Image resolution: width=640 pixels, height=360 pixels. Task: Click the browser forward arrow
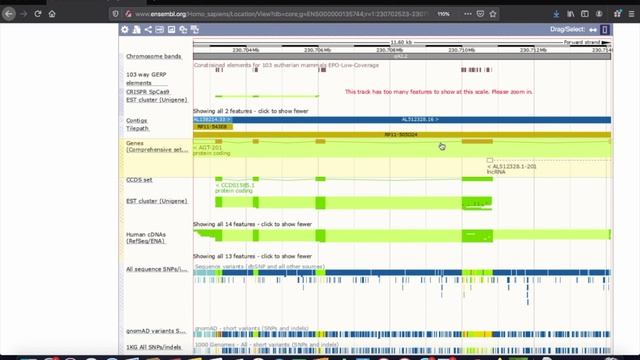[24, 14]
